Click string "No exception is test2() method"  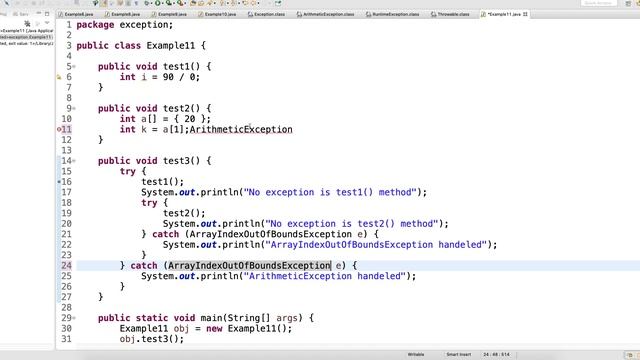click(352, 224)
